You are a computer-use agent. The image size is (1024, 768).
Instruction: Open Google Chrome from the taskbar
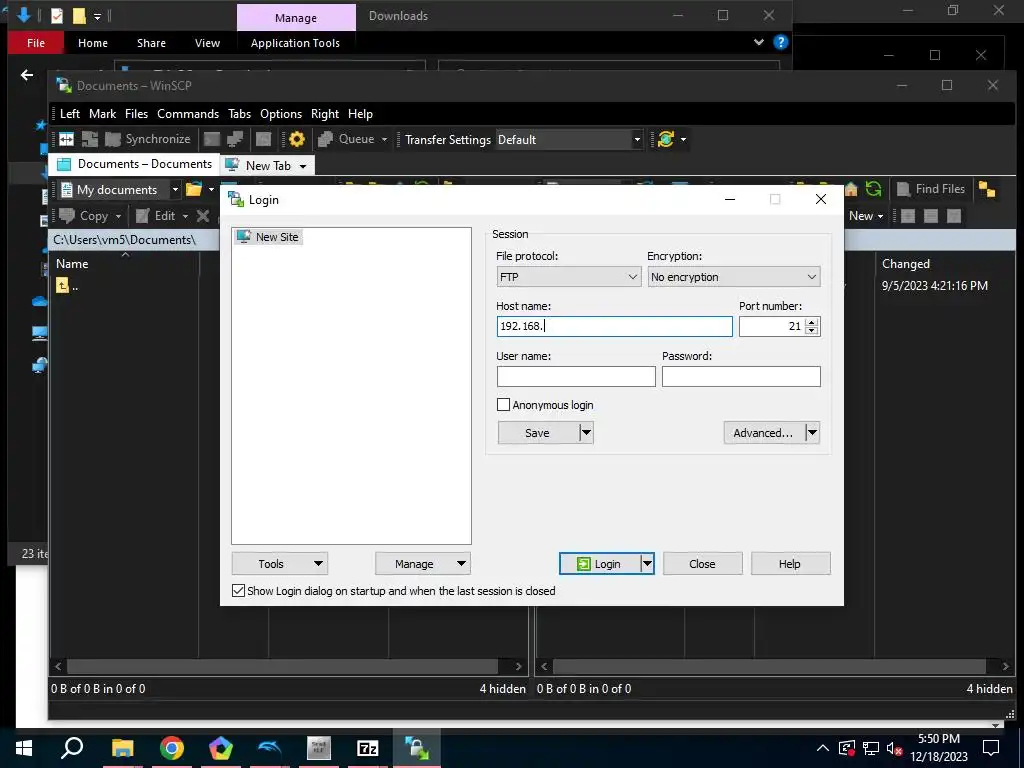point(172,748)
